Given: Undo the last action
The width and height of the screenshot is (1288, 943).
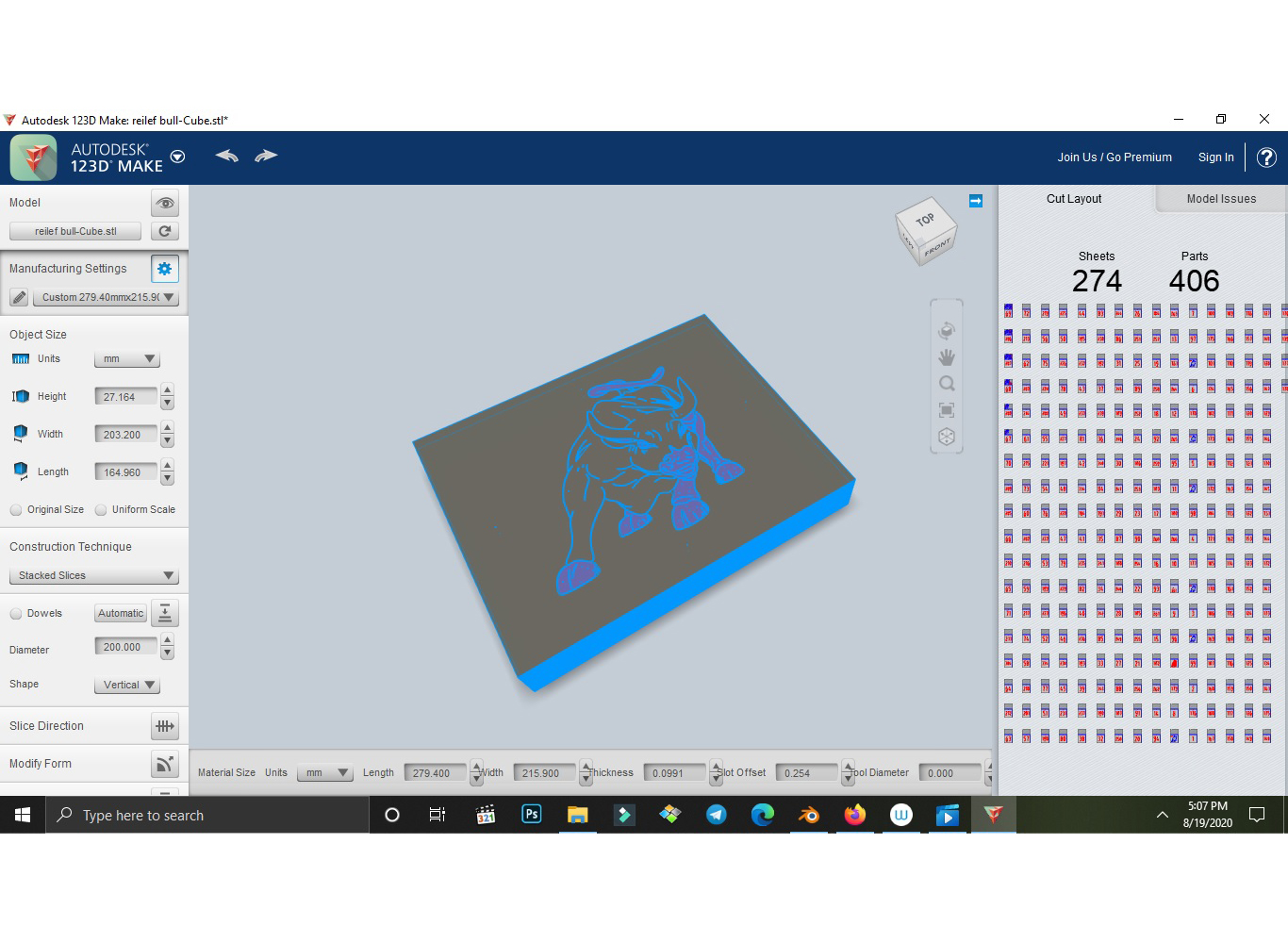Looking at the screenshot, I should pyautogui.click(x=226, y=156).
